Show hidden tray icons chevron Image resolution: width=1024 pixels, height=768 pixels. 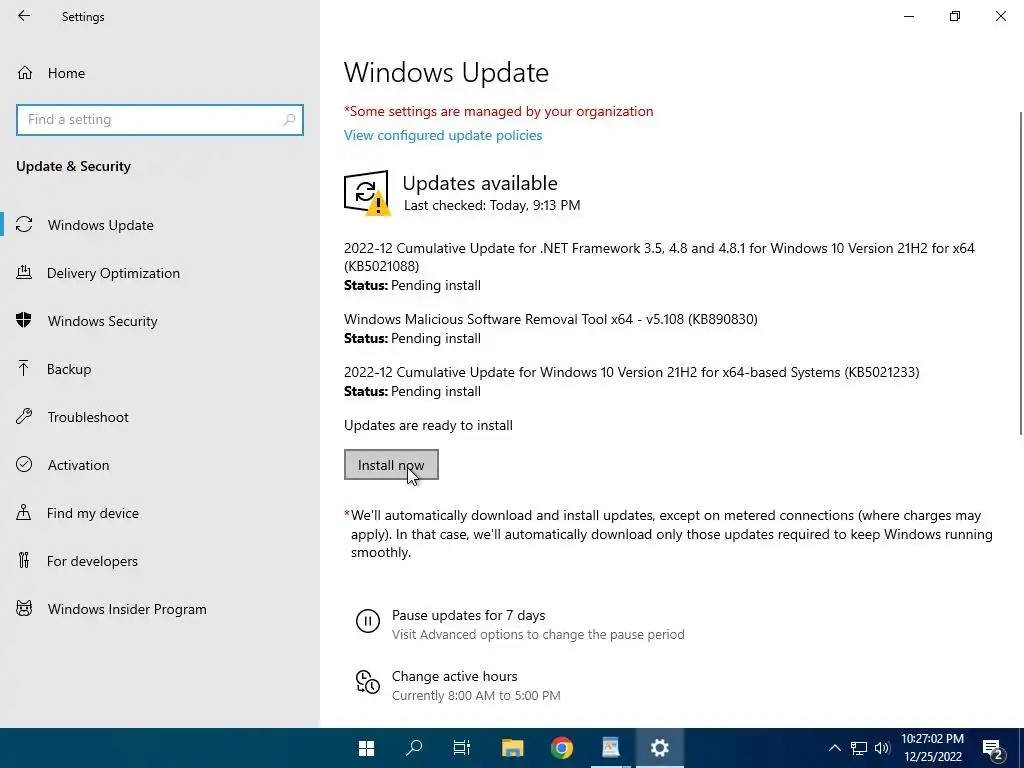(835, 748)
